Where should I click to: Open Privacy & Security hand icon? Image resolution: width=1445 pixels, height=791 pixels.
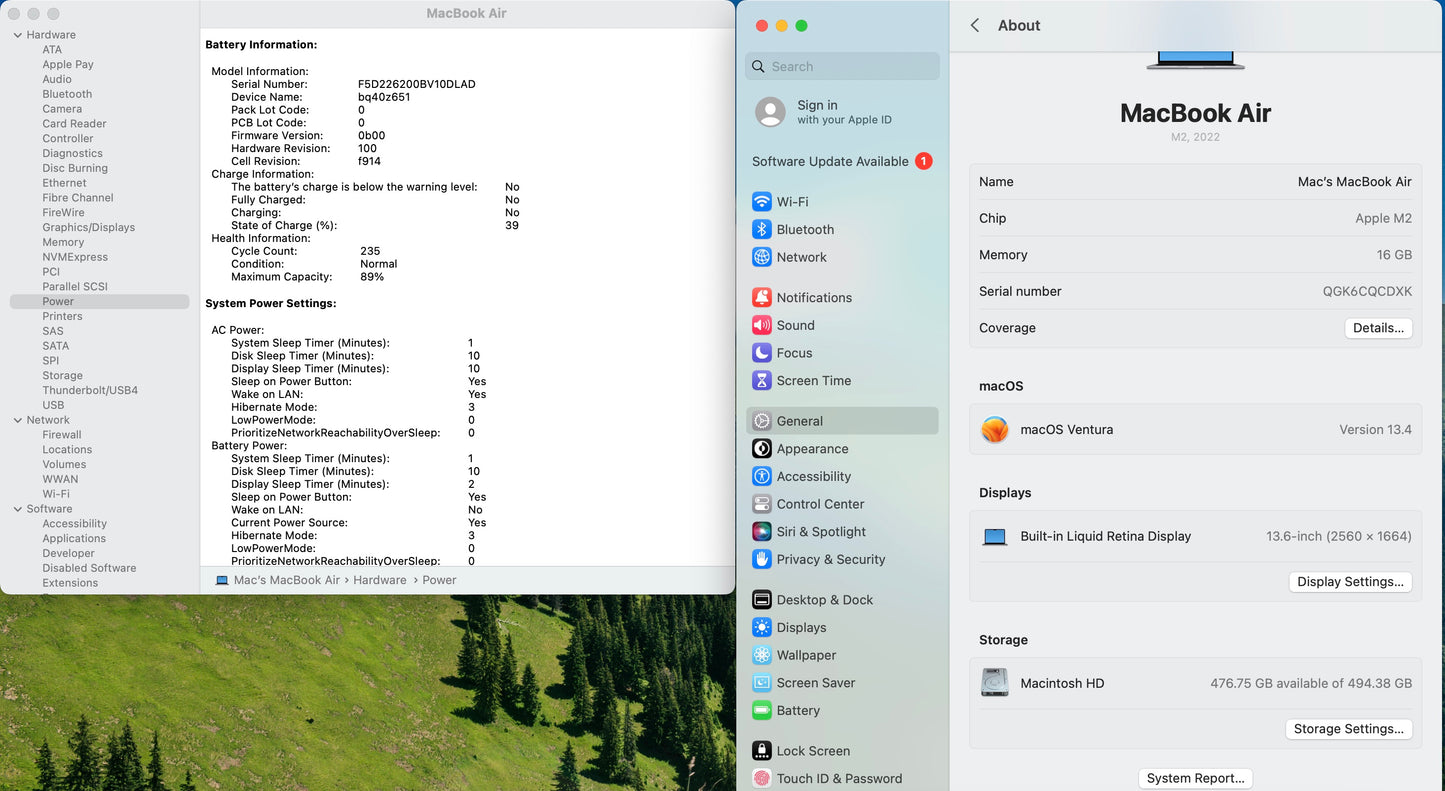(x=762, y=559)
